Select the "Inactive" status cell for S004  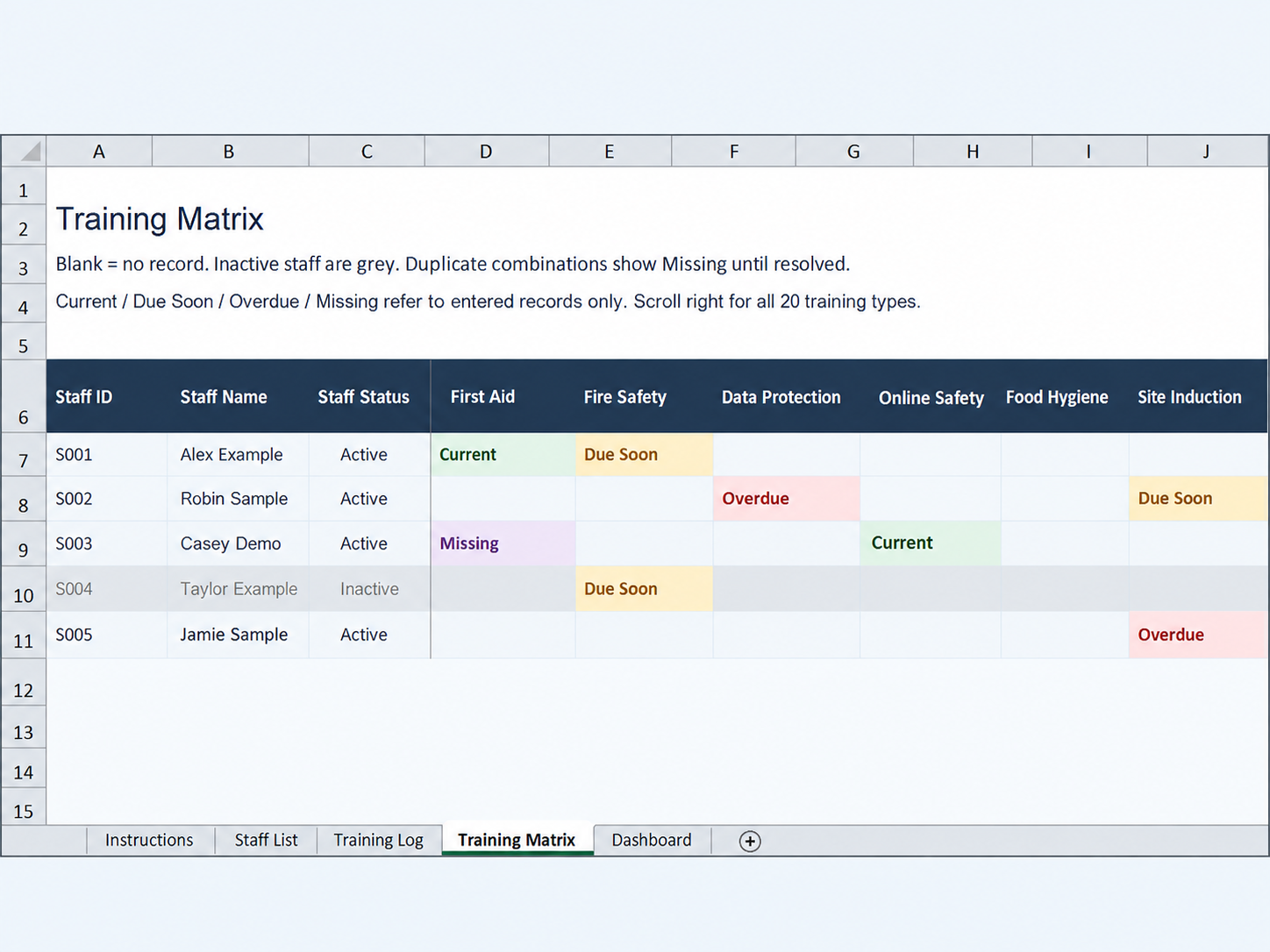coord(369,589)
